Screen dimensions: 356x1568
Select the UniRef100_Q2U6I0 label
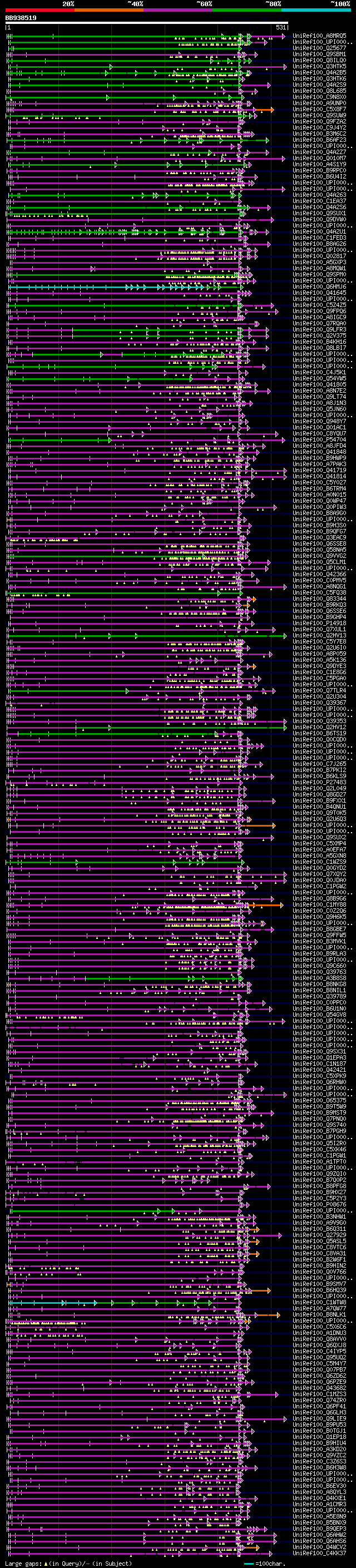coord(319,647)
